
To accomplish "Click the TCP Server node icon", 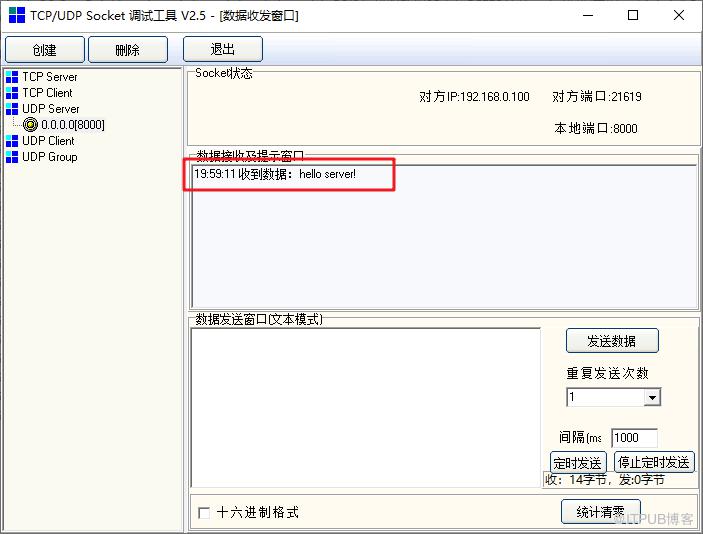I will click(x=12, y=77).
